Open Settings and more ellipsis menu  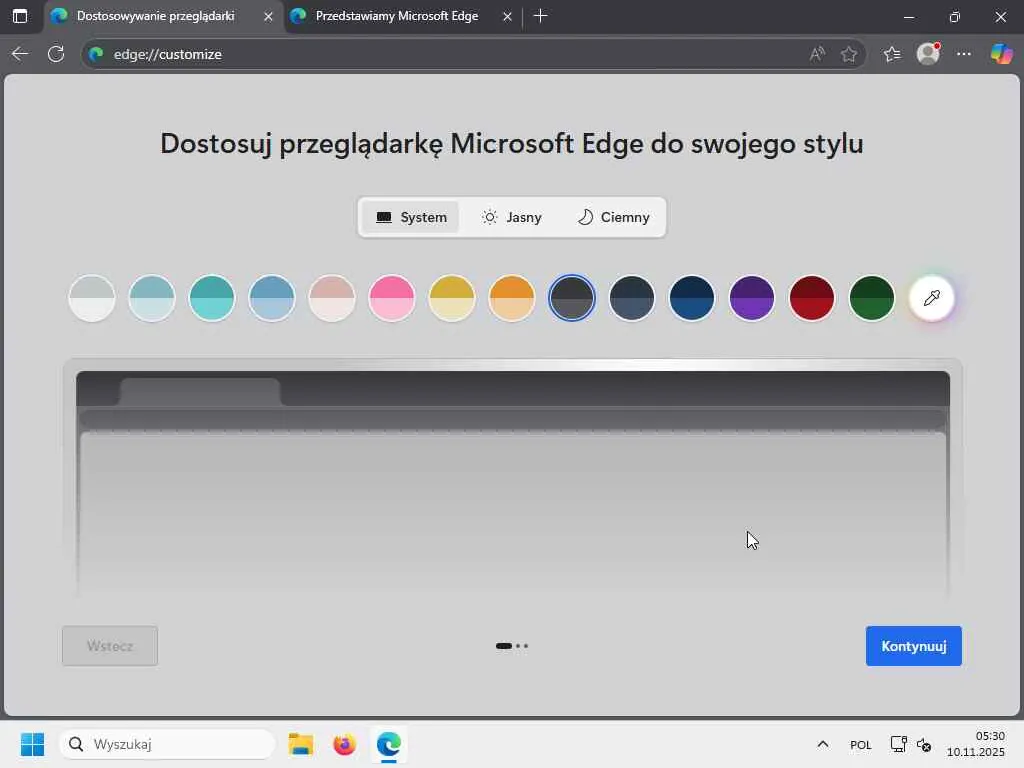click(964, 54)
